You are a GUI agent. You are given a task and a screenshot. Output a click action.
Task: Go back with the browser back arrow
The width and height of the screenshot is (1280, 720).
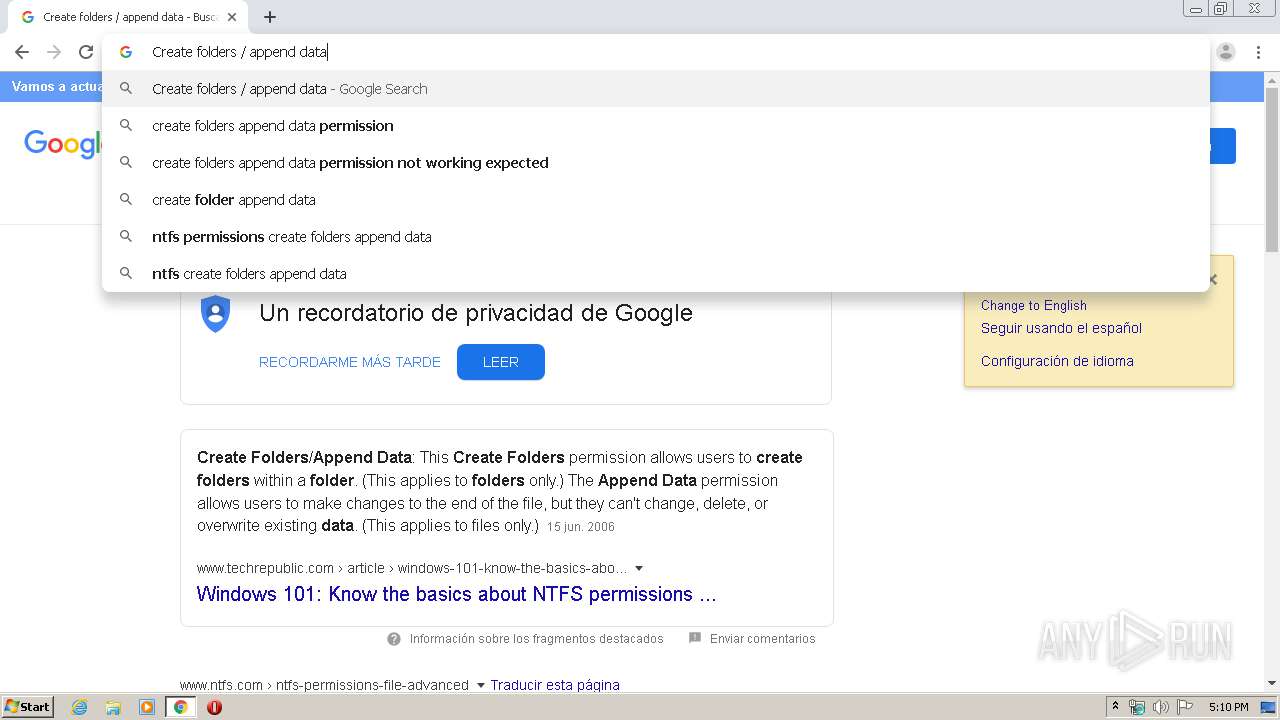[x=22, y=52]
